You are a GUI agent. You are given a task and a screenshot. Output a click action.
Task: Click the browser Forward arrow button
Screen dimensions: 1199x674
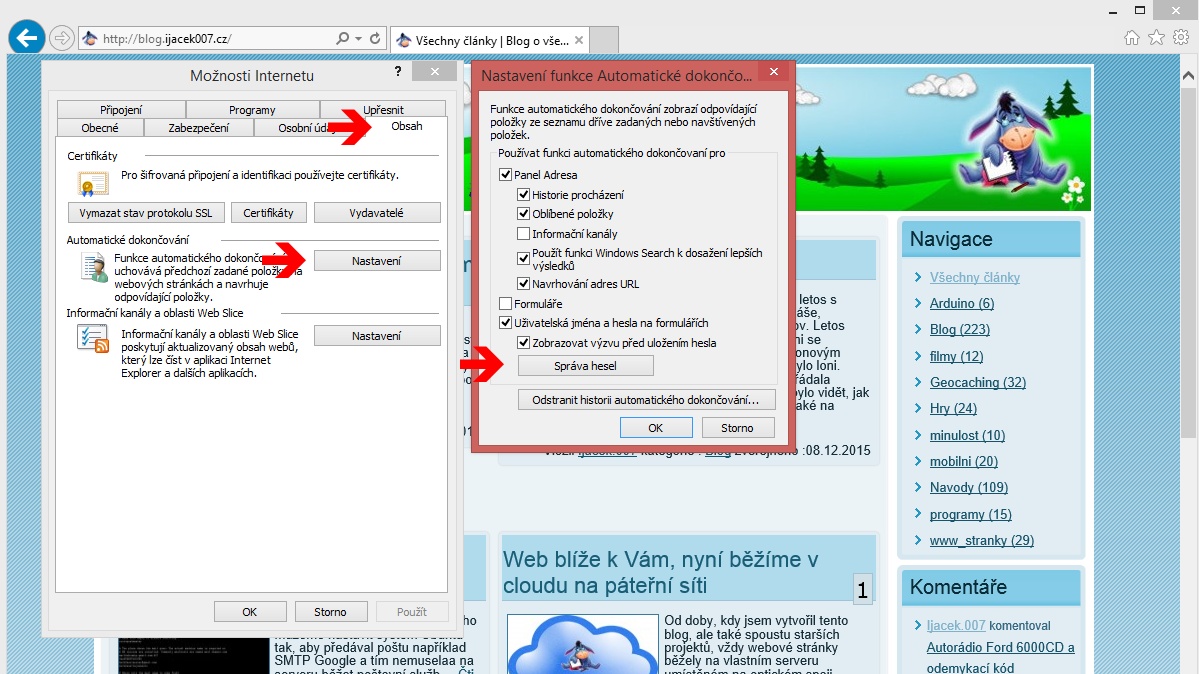point(62,37)
